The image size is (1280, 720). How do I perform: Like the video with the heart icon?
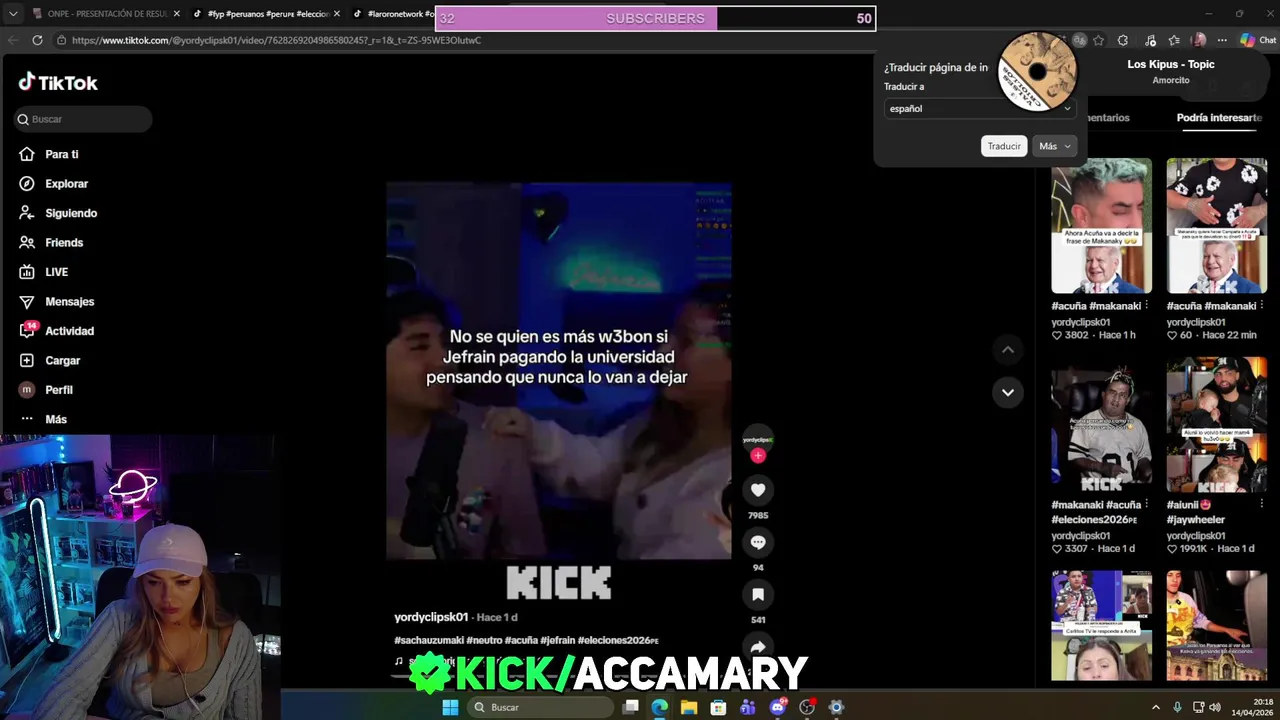758,490
